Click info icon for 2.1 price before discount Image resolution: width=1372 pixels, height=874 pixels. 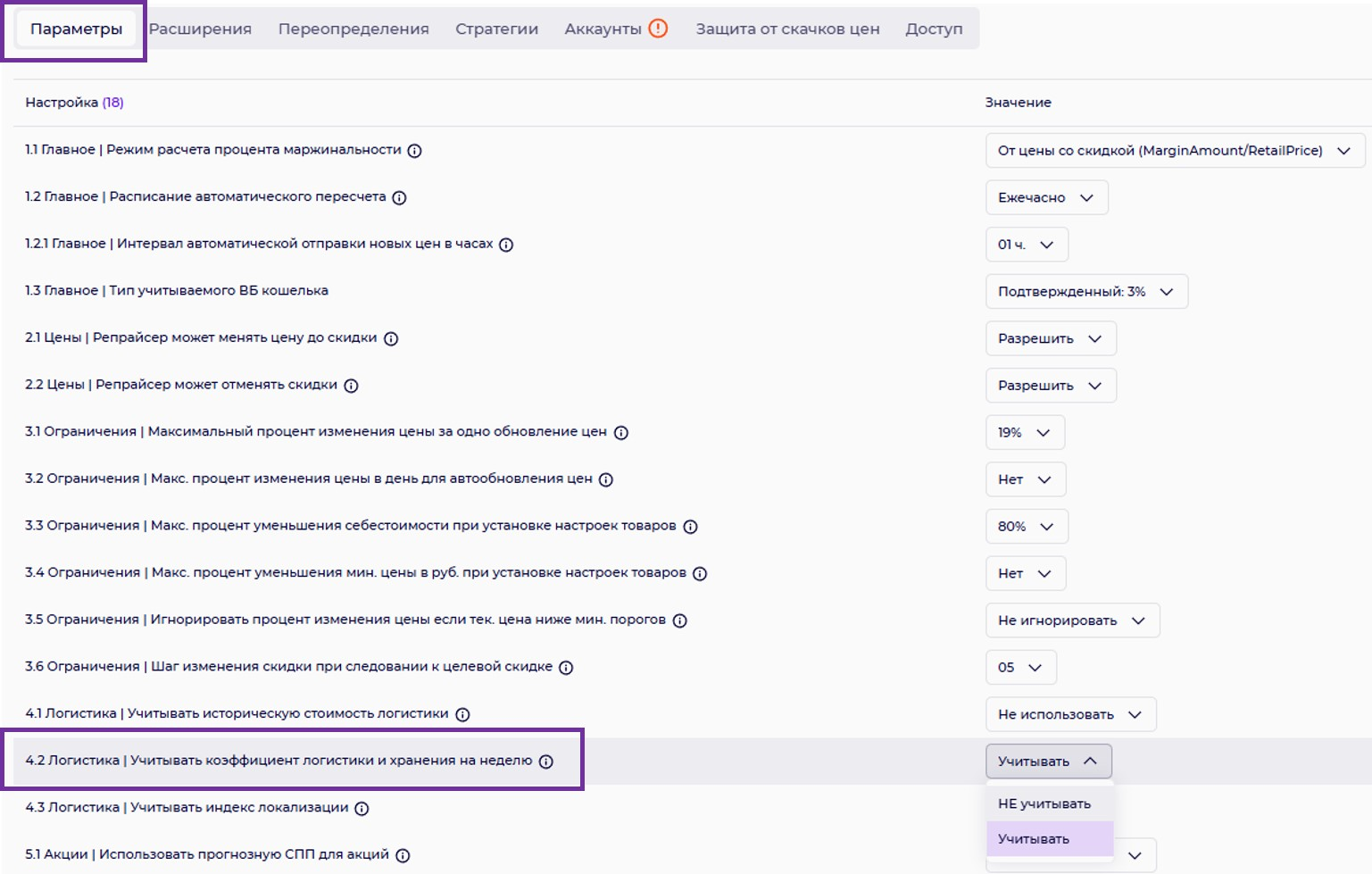coord(391,338)
